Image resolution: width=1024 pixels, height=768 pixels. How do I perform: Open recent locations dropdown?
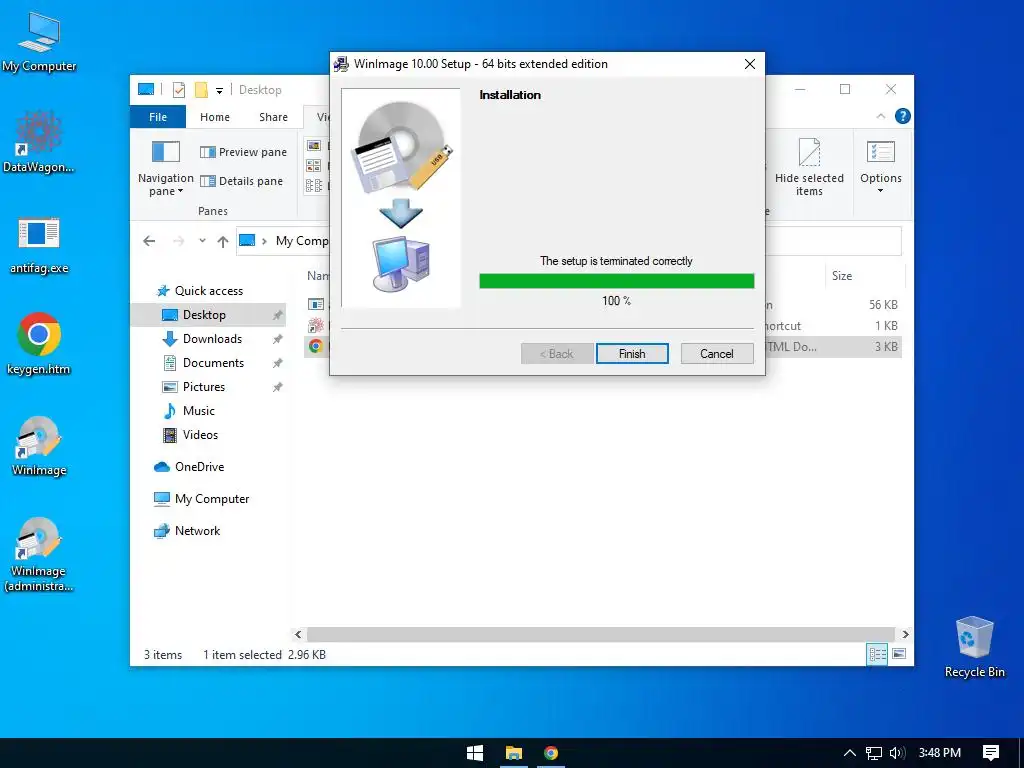202,241
